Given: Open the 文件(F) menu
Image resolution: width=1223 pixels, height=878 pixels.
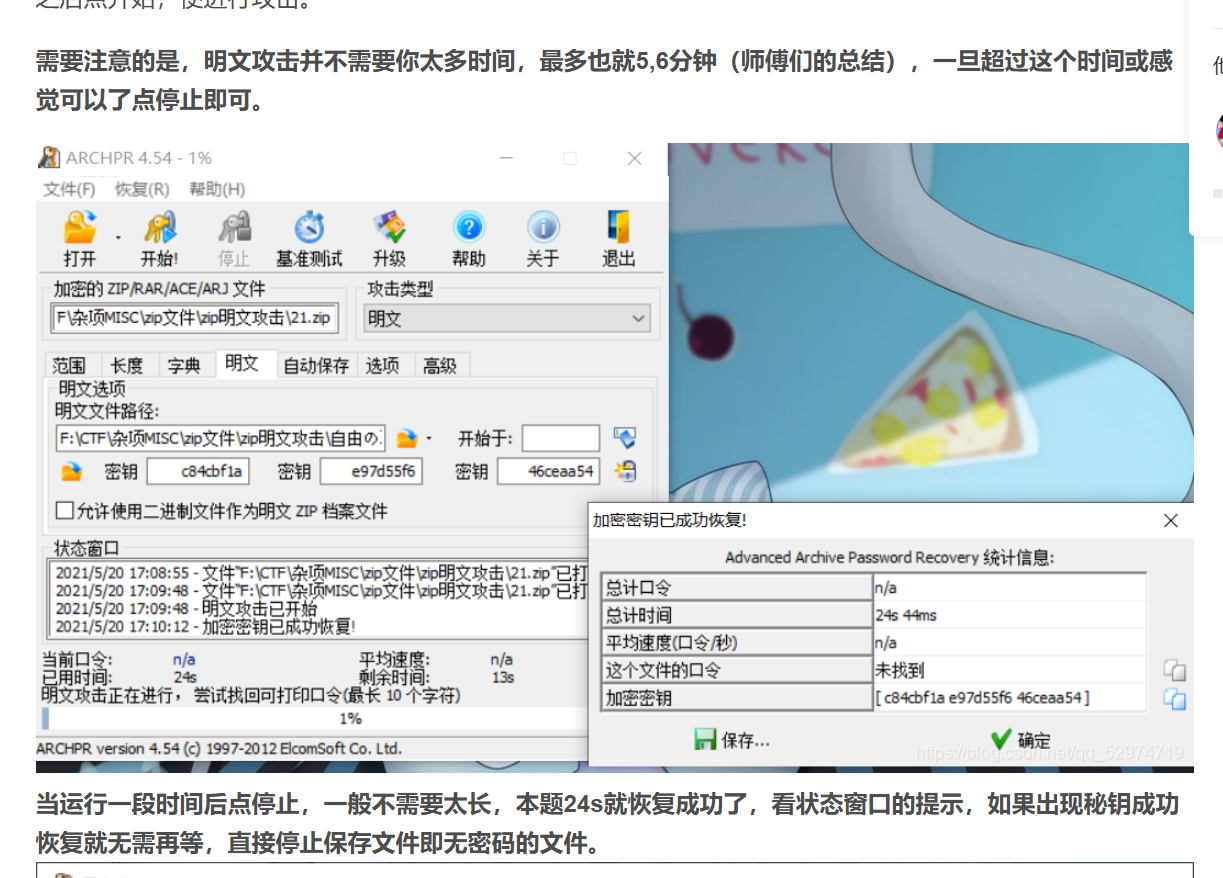Looking at the screenshot, I should pyautogui.click(x=69, y=189).
